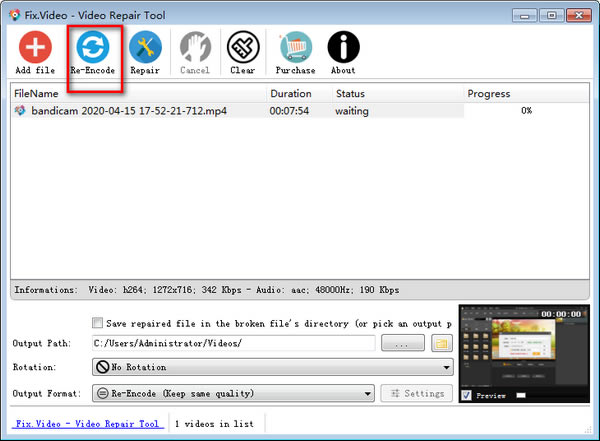Open output folder via yellow folder icon
The width and height of the screenshot is (600, 441).
pos(442,343)
